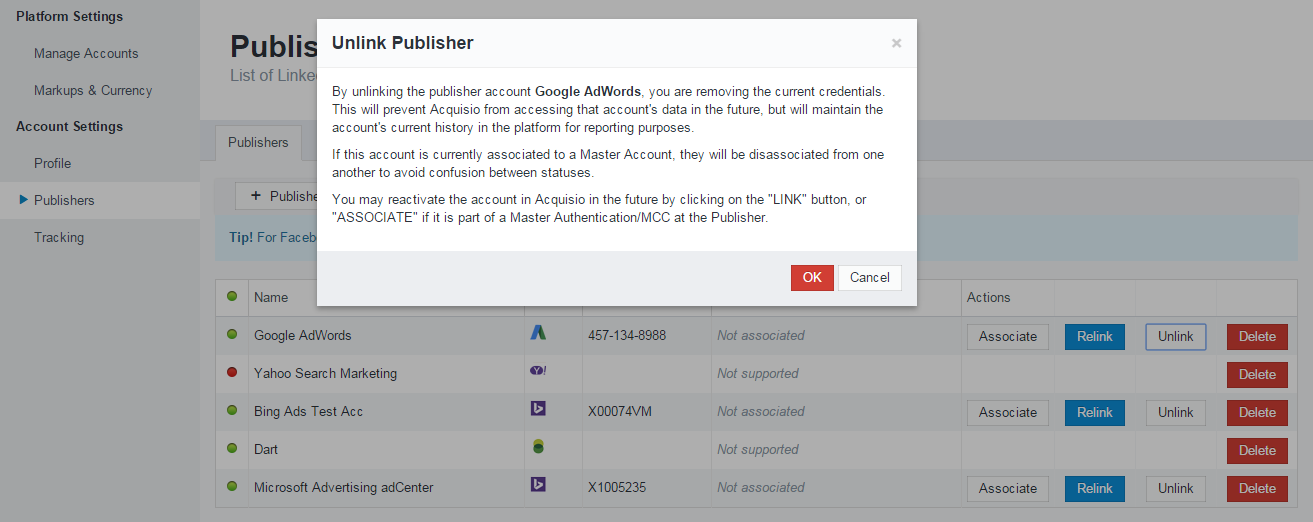Click green status dot for Google AdWords
The height and width of the screenshot is (522, 1313).
coord(232,334)
